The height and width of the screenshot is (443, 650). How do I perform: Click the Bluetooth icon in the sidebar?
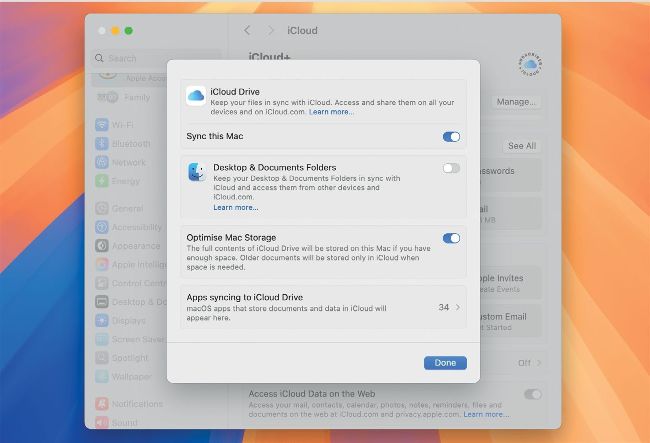(x=102, y=144)
